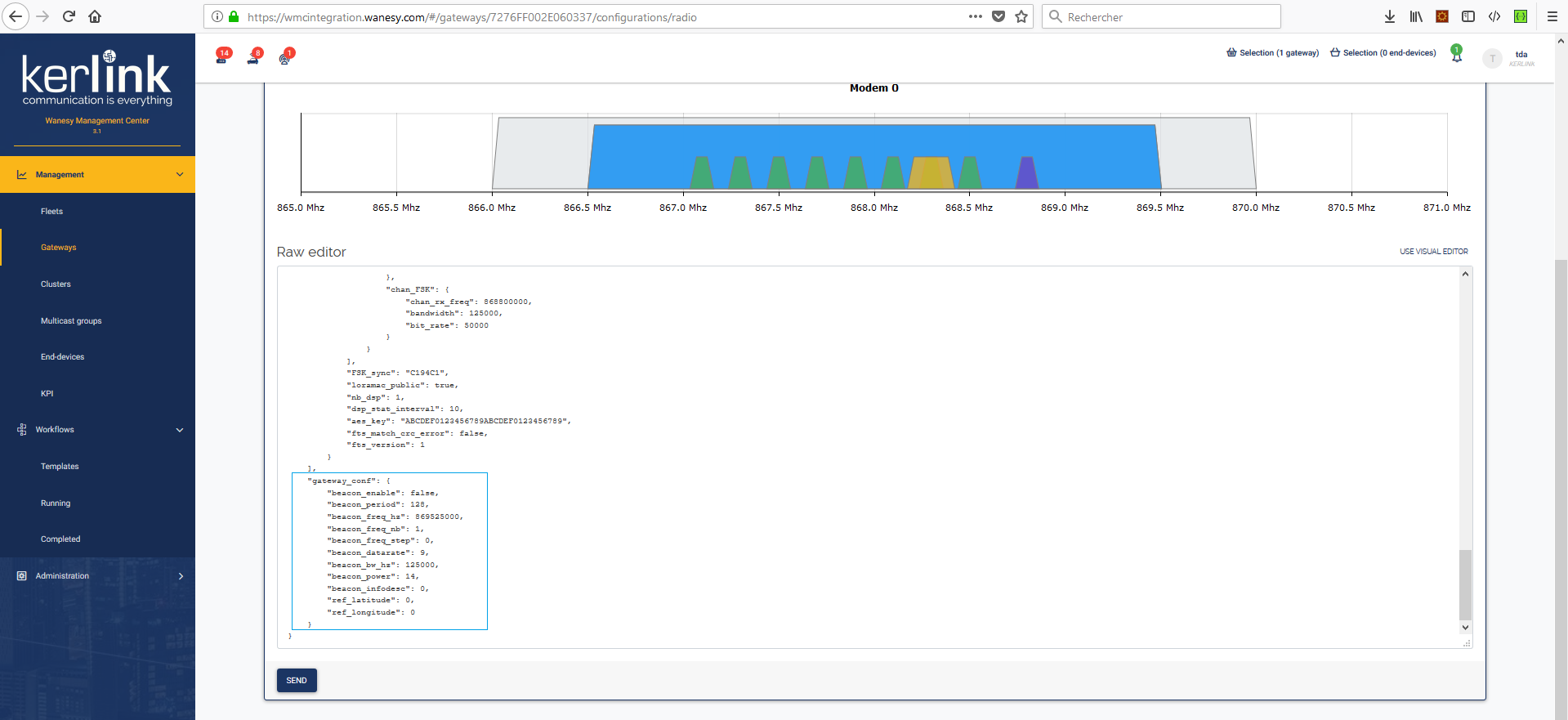Expand the Workflows section chevron

click(x=180, y=430)
